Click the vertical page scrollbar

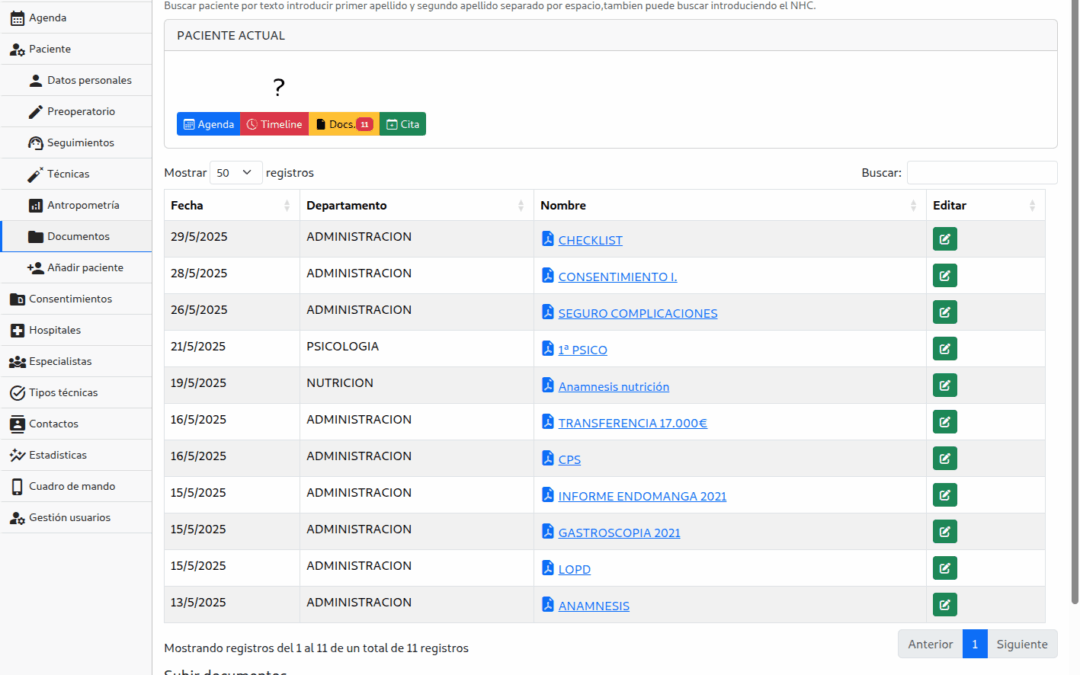(x=1075, y=303)
